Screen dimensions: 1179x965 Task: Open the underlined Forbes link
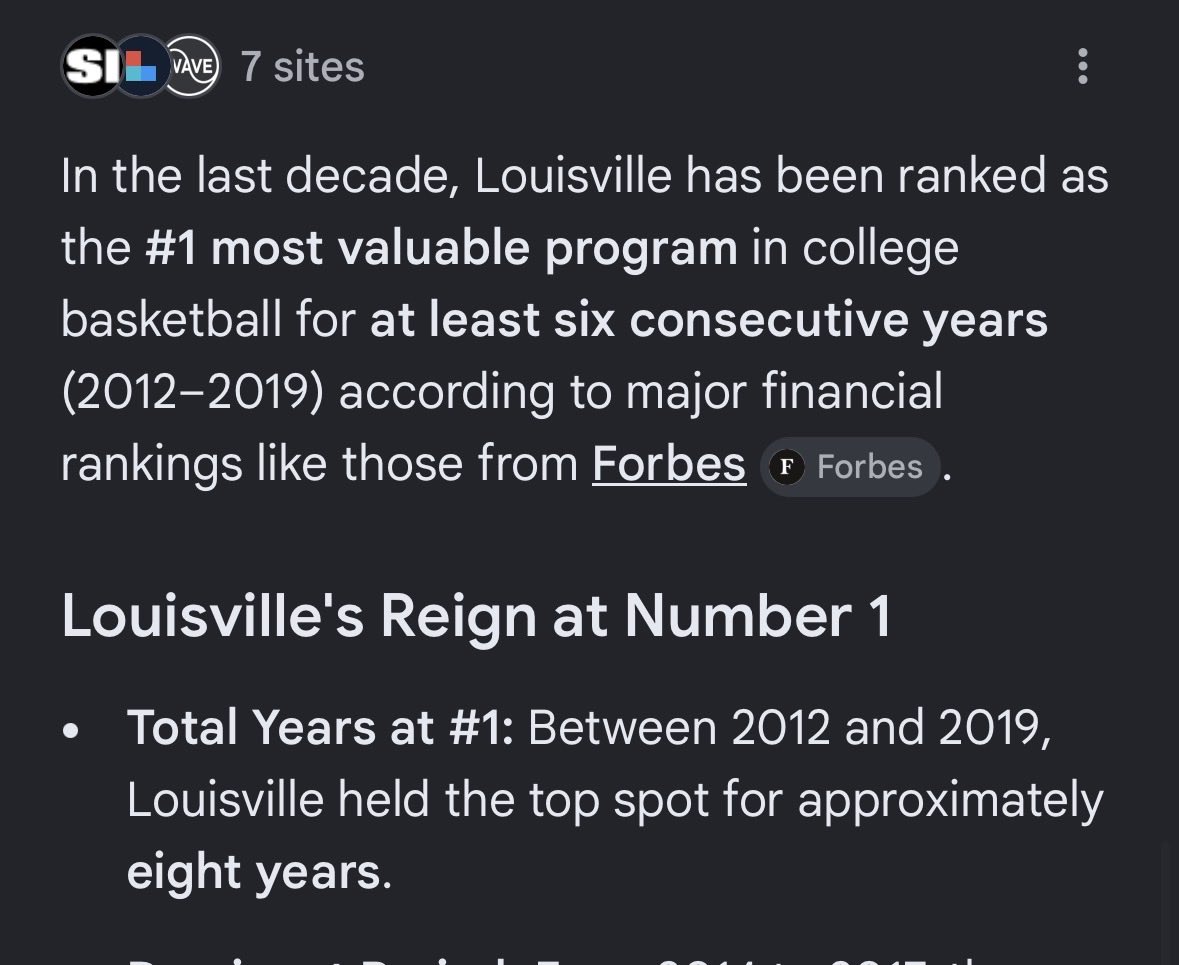coord(669,464)
